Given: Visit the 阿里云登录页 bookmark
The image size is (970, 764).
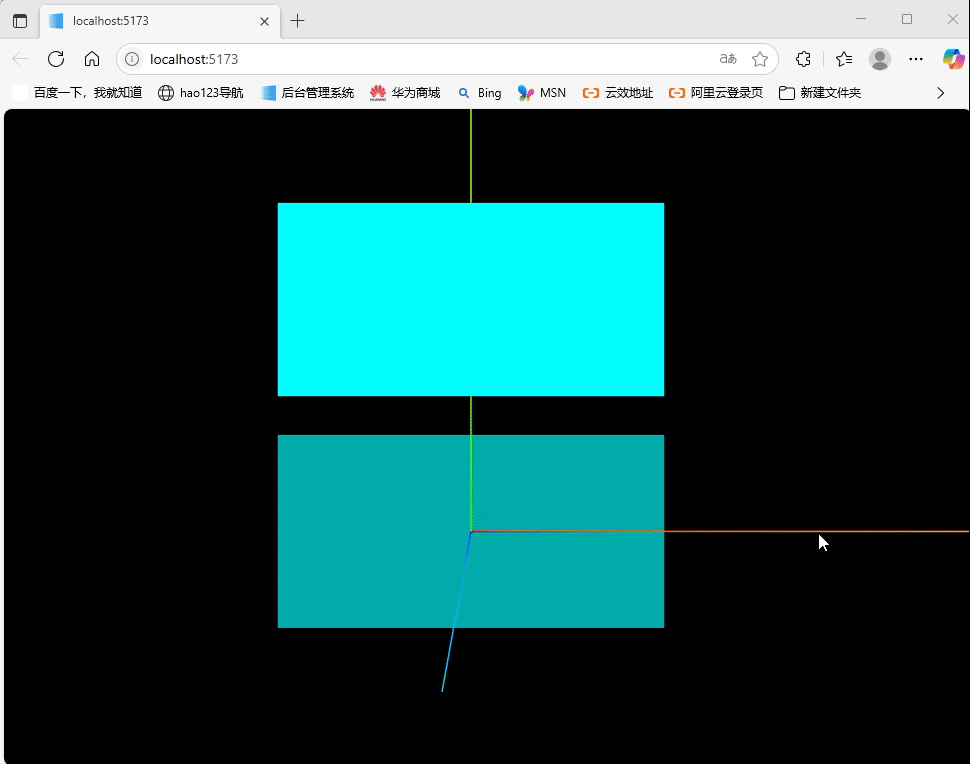Looking at the screenshot, I should pyautogui.click(x=716, y=92).
